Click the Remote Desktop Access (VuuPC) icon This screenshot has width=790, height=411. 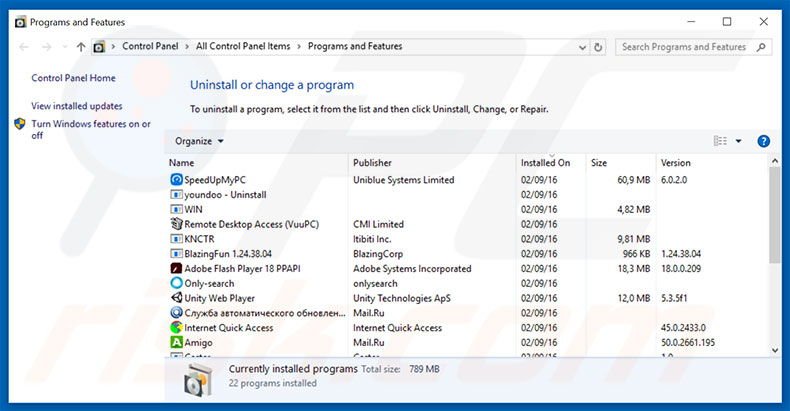coord(176,224)
